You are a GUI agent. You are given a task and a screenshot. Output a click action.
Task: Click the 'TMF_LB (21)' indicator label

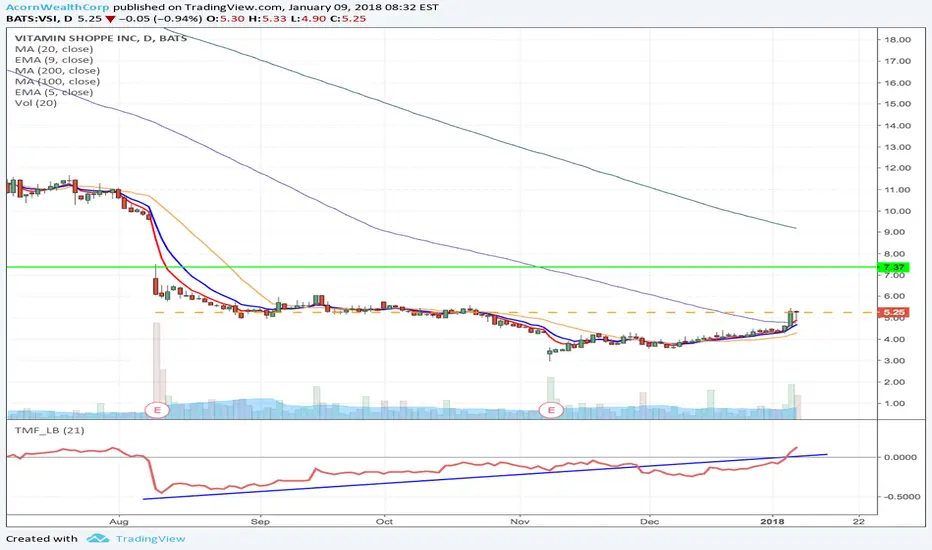49,430
